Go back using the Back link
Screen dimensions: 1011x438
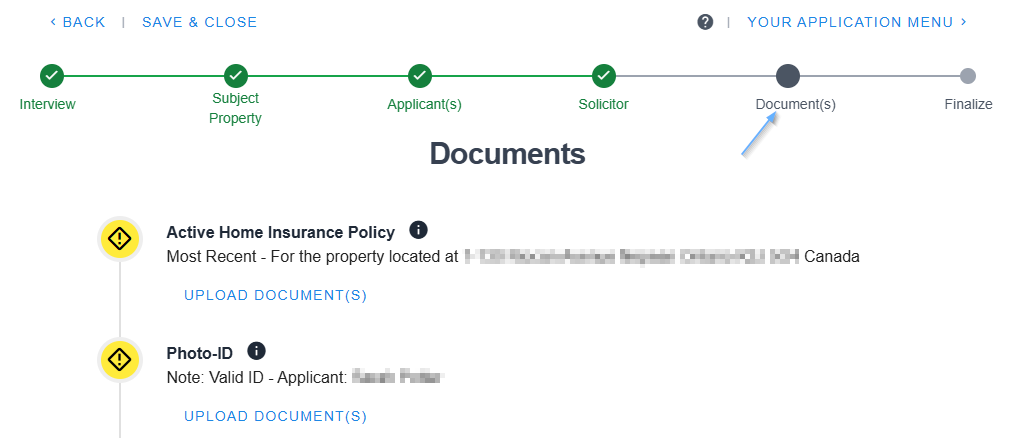pyautogui.click(x=77, y=22)
